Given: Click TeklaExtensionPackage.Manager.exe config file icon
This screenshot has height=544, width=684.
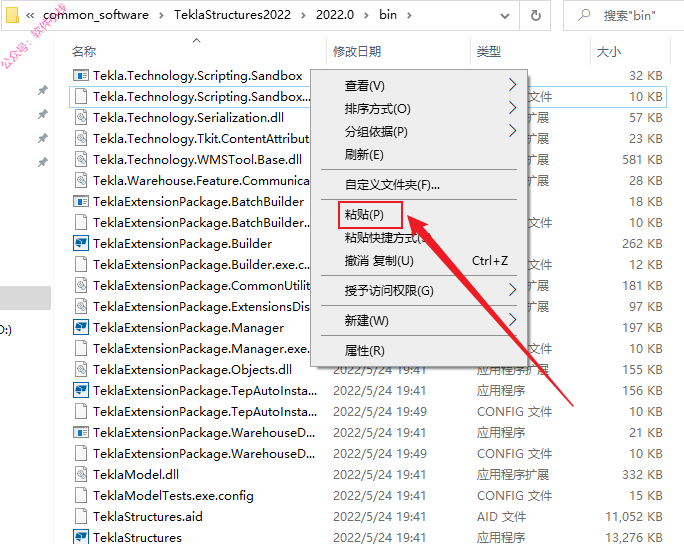Looking at the screenshot, I should [x=81, y=349].
